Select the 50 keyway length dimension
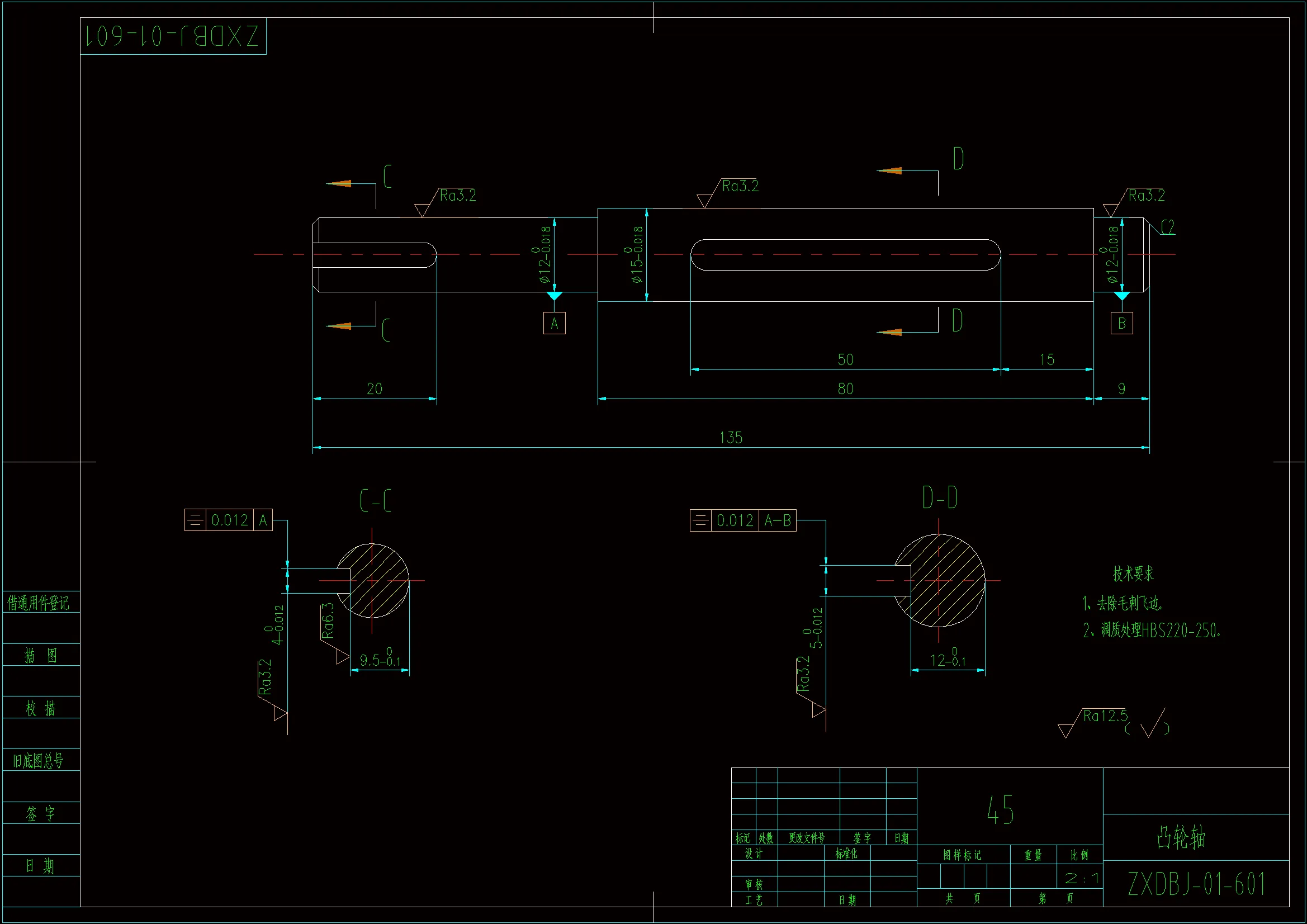This screenshot has height=924, width=1307. point(845,360)
